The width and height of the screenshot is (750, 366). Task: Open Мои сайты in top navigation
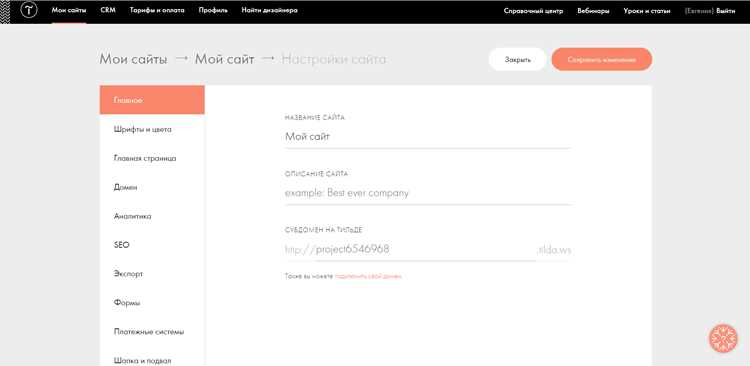click(x=69, y=11)
